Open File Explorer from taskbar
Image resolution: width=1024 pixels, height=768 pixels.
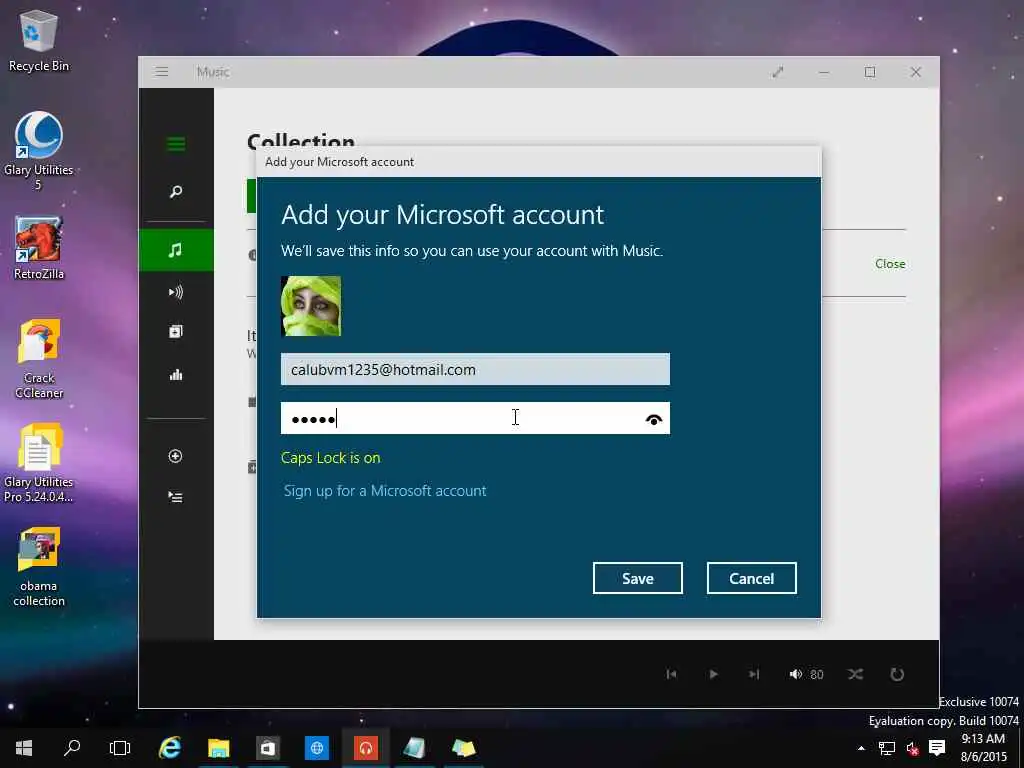(219, 748)
